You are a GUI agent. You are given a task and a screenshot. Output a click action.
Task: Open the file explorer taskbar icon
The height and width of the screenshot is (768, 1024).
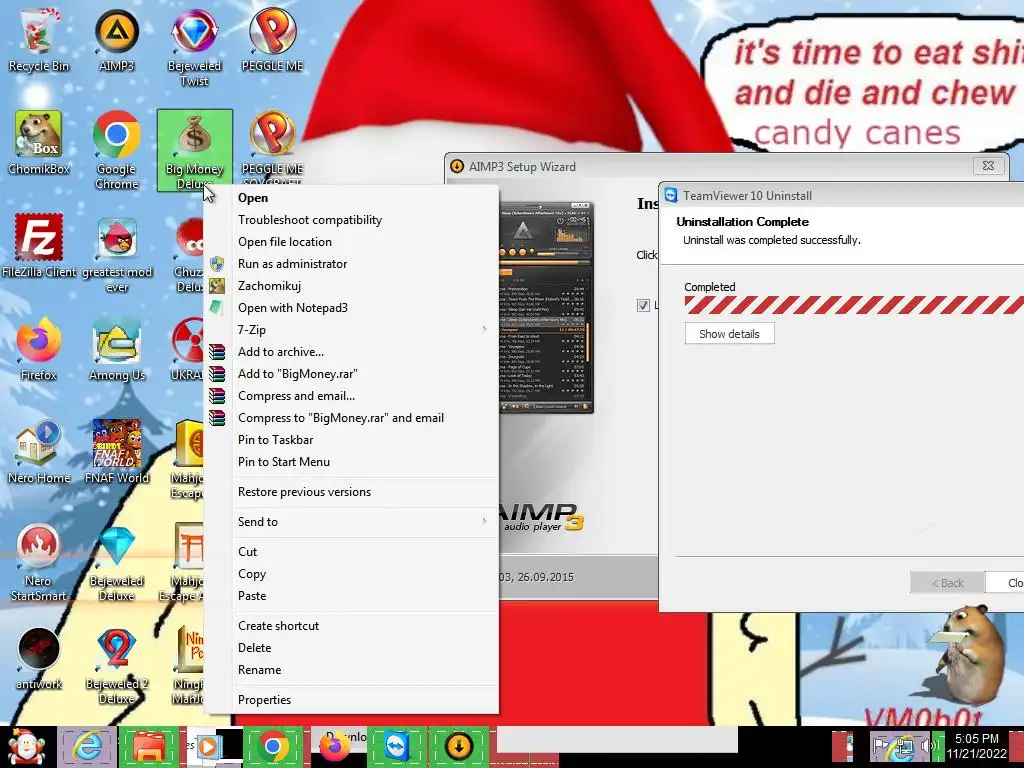pyautogui.click(x=148, y=746)
